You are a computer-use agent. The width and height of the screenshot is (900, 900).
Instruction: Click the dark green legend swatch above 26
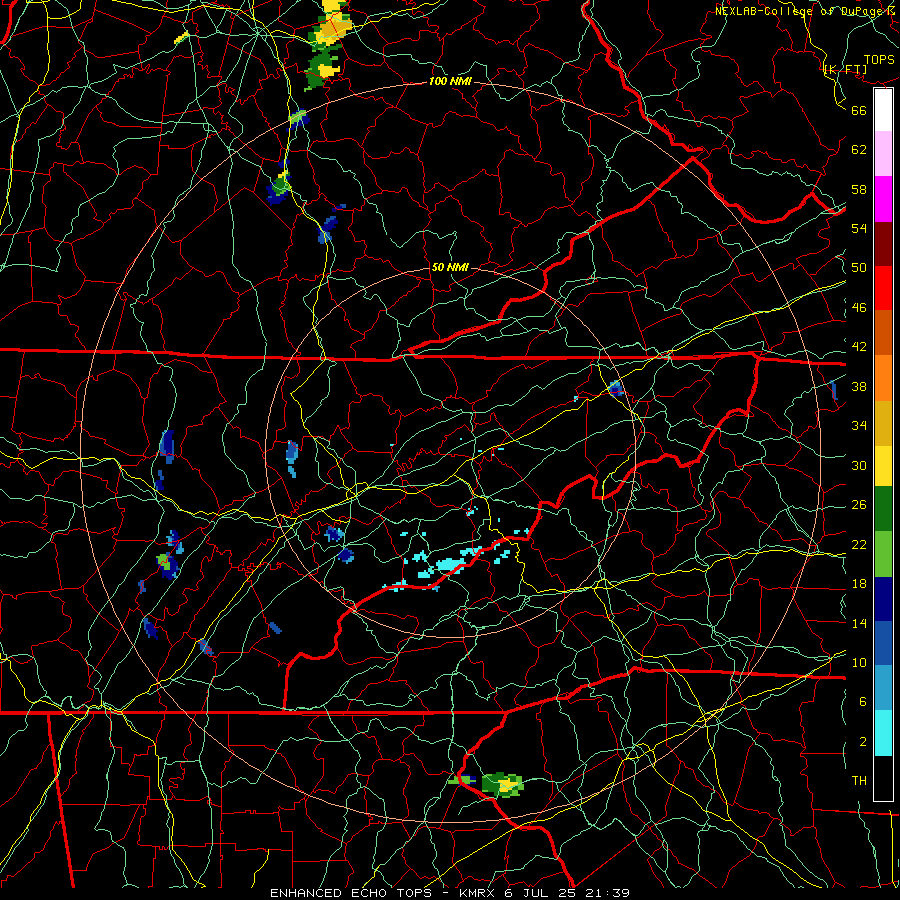883,509
